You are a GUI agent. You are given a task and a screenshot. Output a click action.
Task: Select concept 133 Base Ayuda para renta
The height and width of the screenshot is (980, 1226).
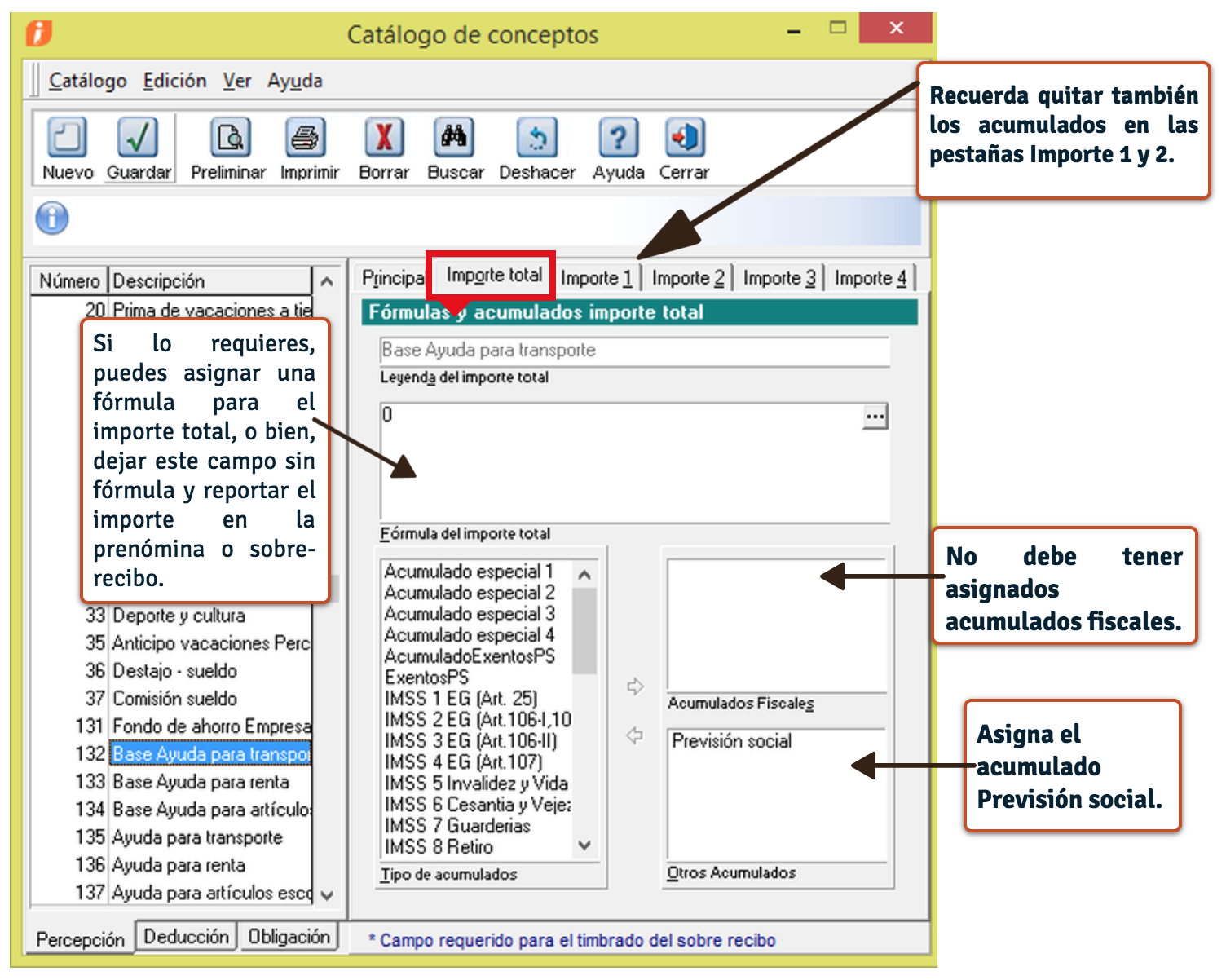coord(201,782)
